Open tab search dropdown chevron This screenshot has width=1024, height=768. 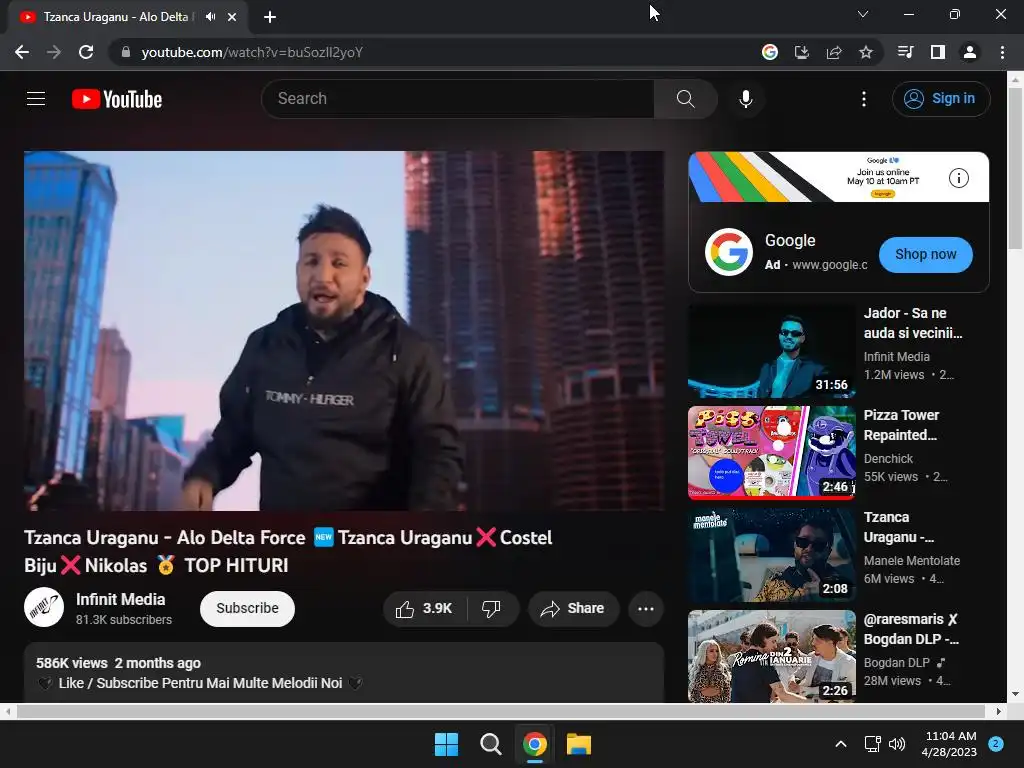coord(863,14)
